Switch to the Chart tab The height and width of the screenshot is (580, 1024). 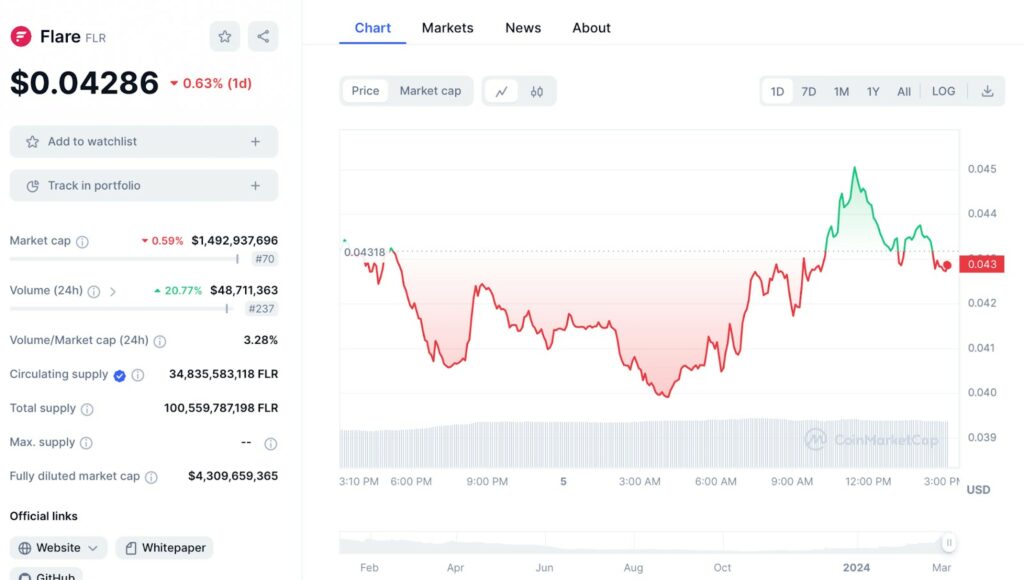[372, 28]
